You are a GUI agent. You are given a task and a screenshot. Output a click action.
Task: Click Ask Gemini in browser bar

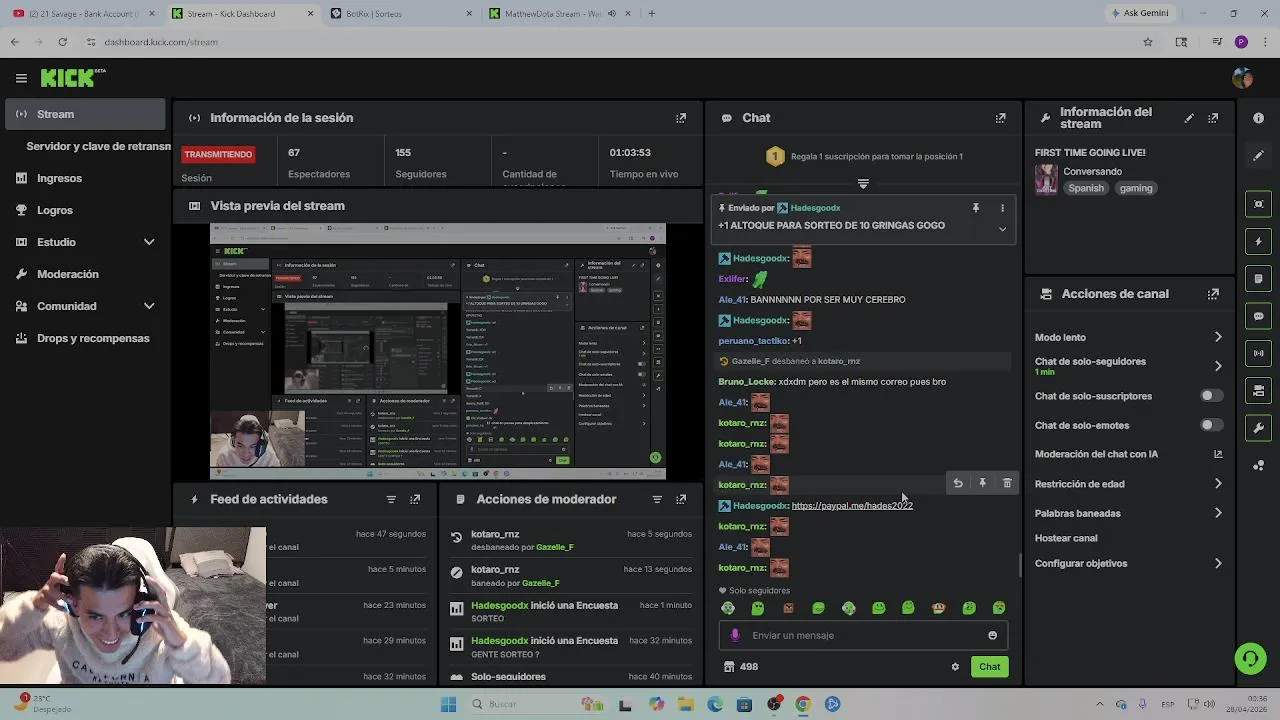[1140, 13]
